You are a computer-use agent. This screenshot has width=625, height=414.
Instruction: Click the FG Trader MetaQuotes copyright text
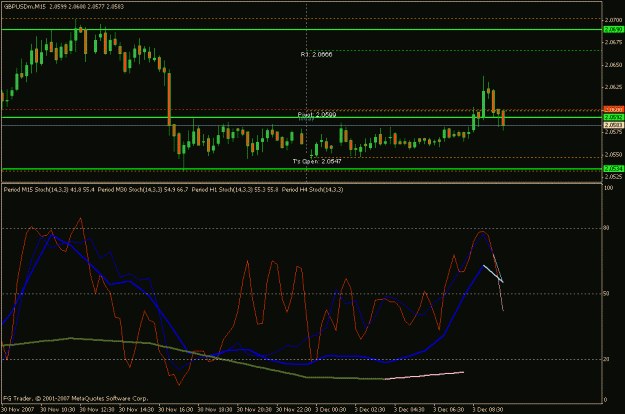pyautogui.click(x=76, y=398)
